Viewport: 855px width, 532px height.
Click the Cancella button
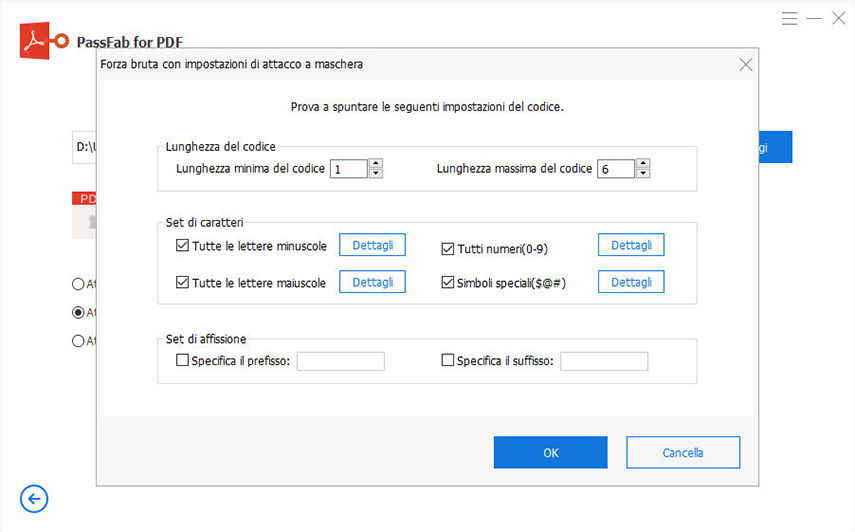point(683,452)
